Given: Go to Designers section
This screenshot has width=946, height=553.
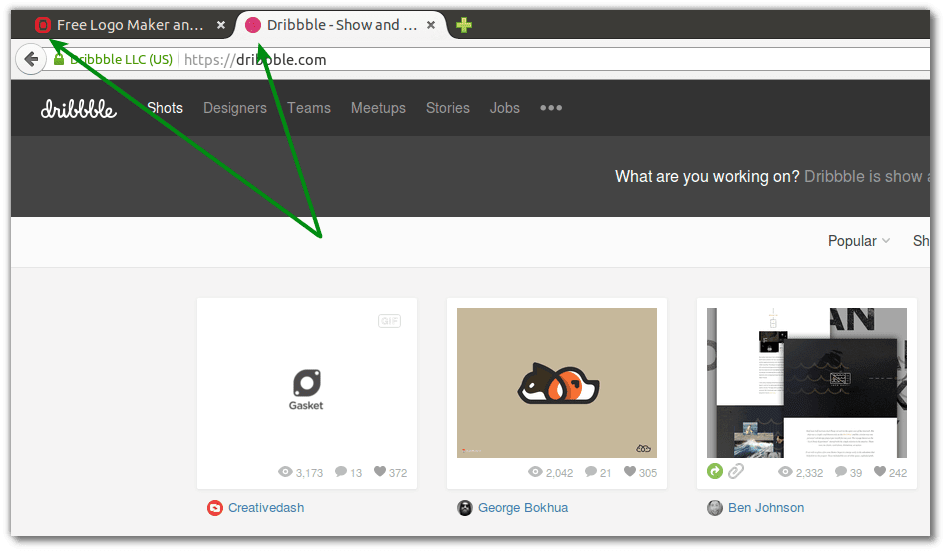Looking at the screenshot, I should pyautogui.click(x=235, y=108).
